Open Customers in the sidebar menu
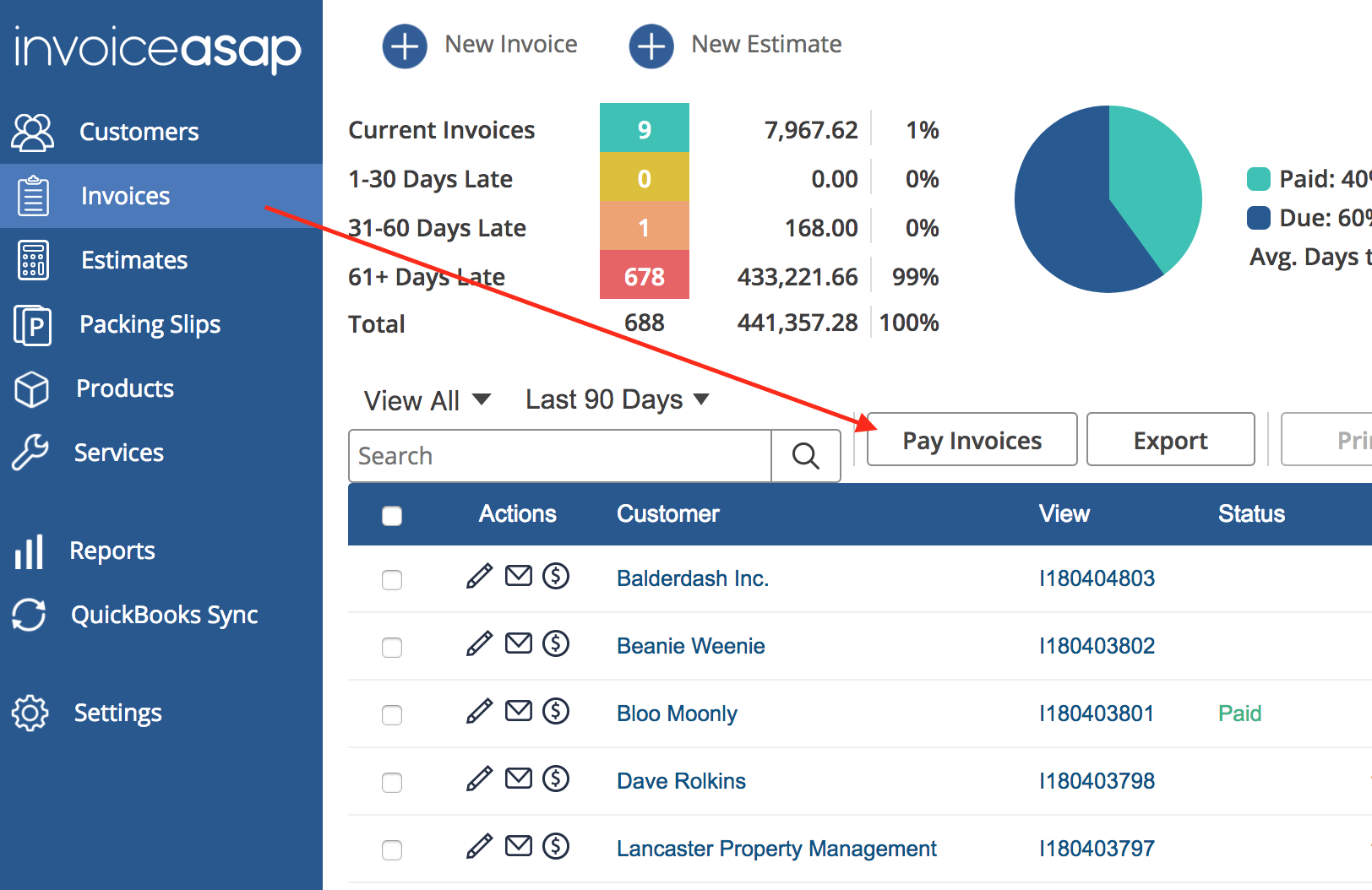This screenshot has width=1372, height=890. (161, 132)
